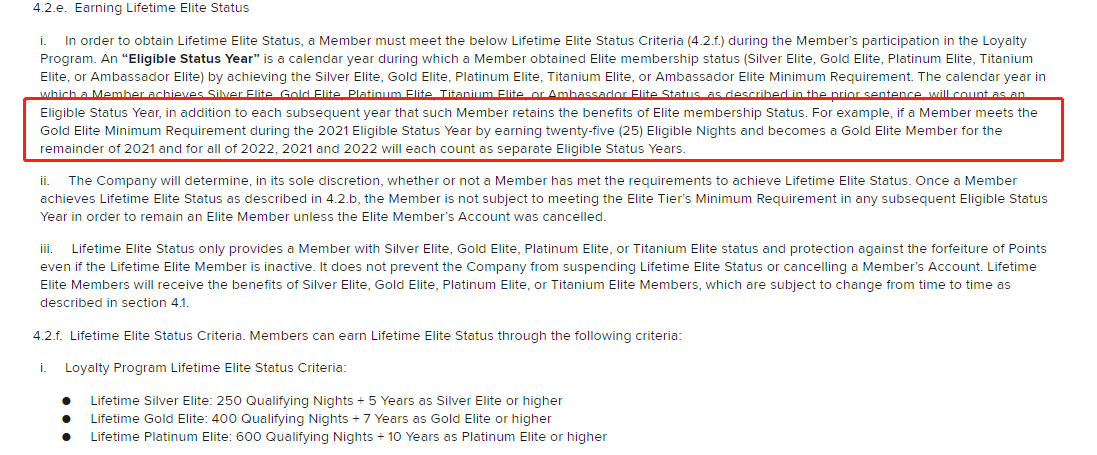Click the bullet before Lifetime Platinum Elite
This screenshot has height=455, width=1097.
(x=66, y=438)
